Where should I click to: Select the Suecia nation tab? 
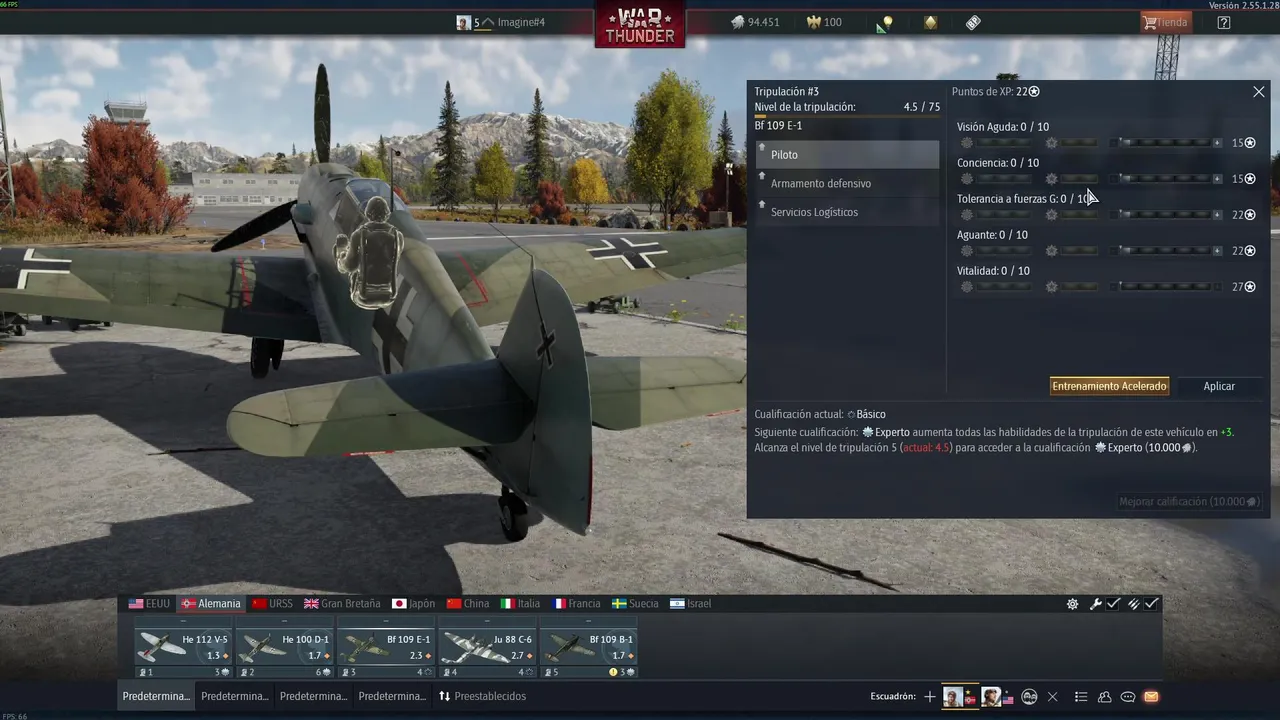point(635,604)
